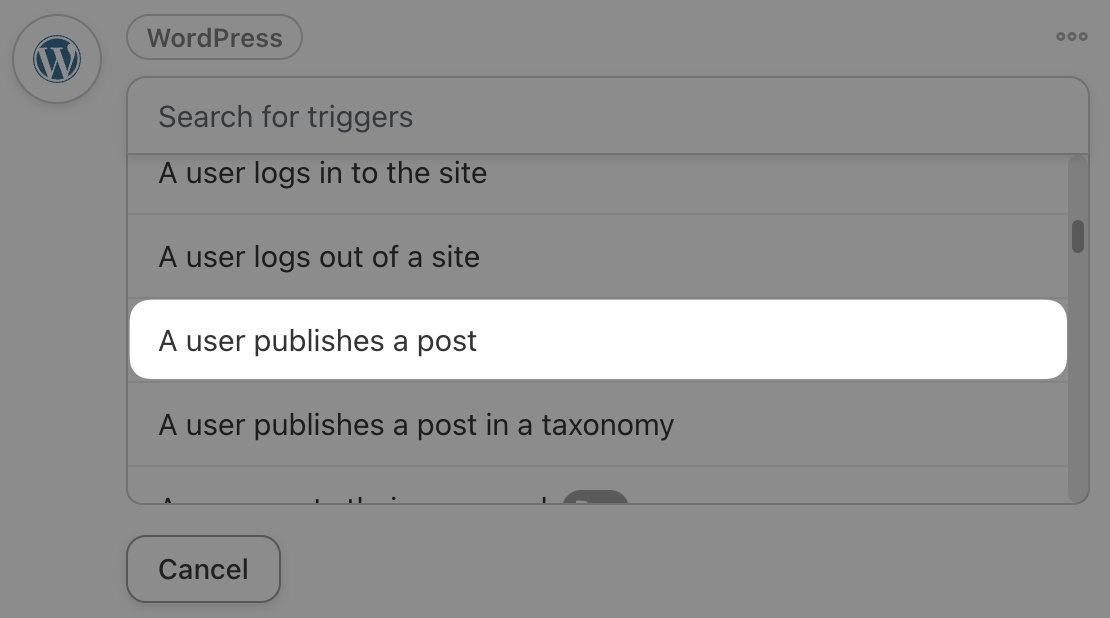Image resolution: width=1110 pixels, height=618 pixels.
Task: Focus the Search for triggers field
Action: [607, 116]
